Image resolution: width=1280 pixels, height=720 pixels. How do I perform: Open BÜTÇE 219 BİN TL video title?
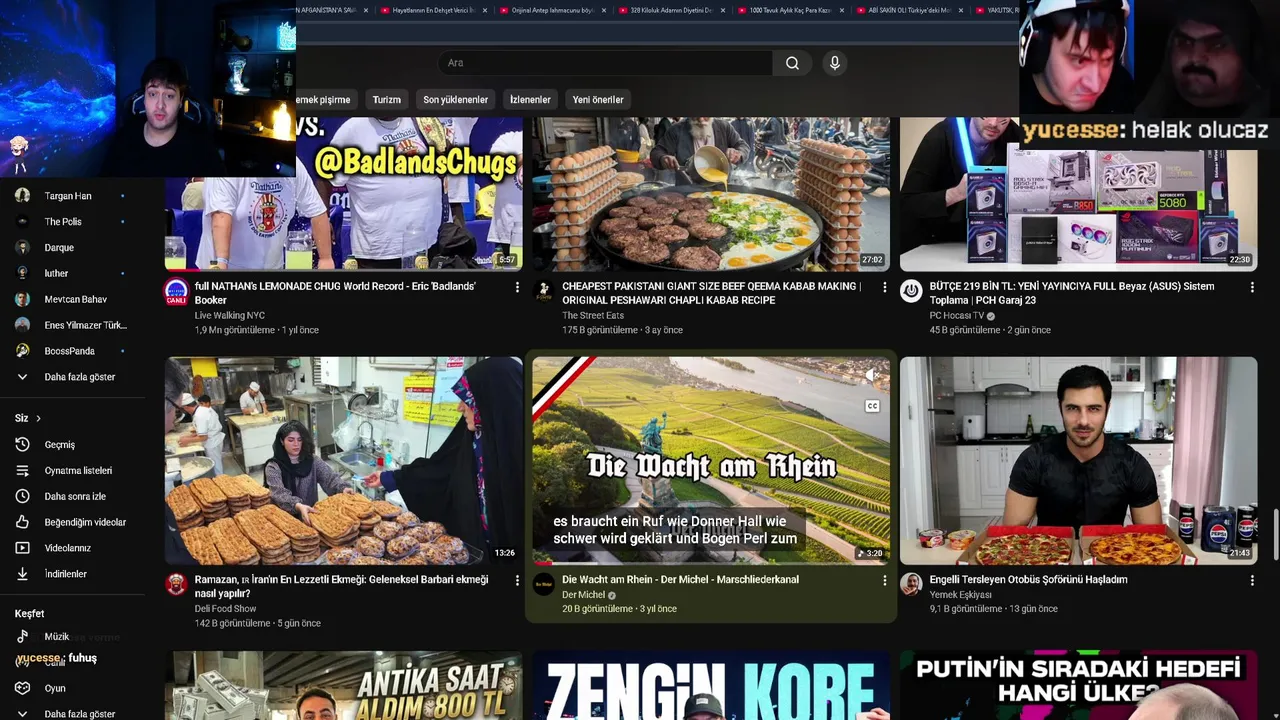coord(1072,293)
